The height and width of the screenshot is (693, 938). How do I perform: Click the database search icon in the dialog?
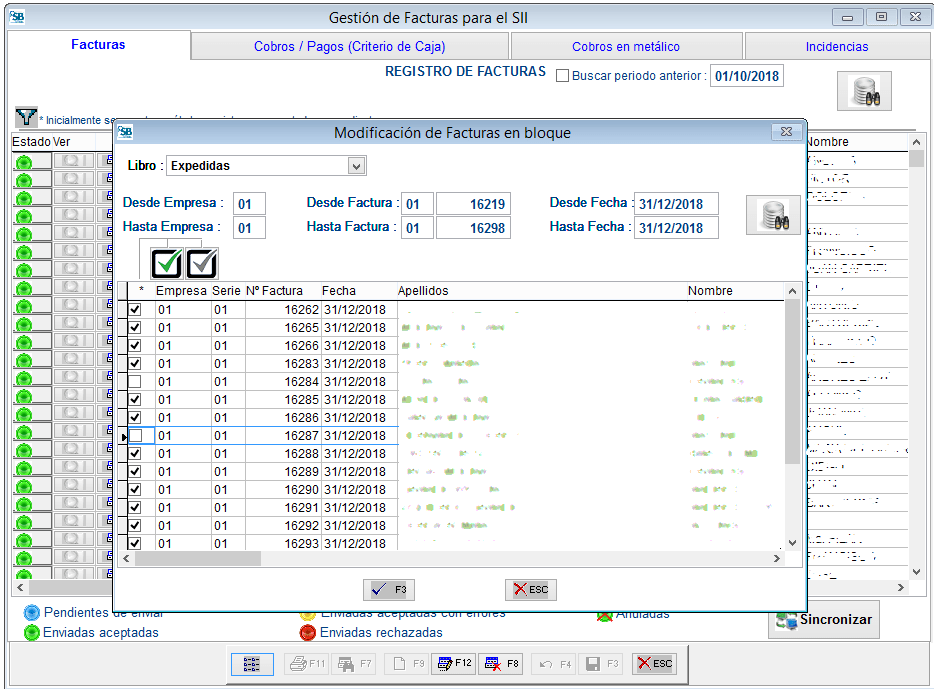pyautogui.click(x=772, y=215)
